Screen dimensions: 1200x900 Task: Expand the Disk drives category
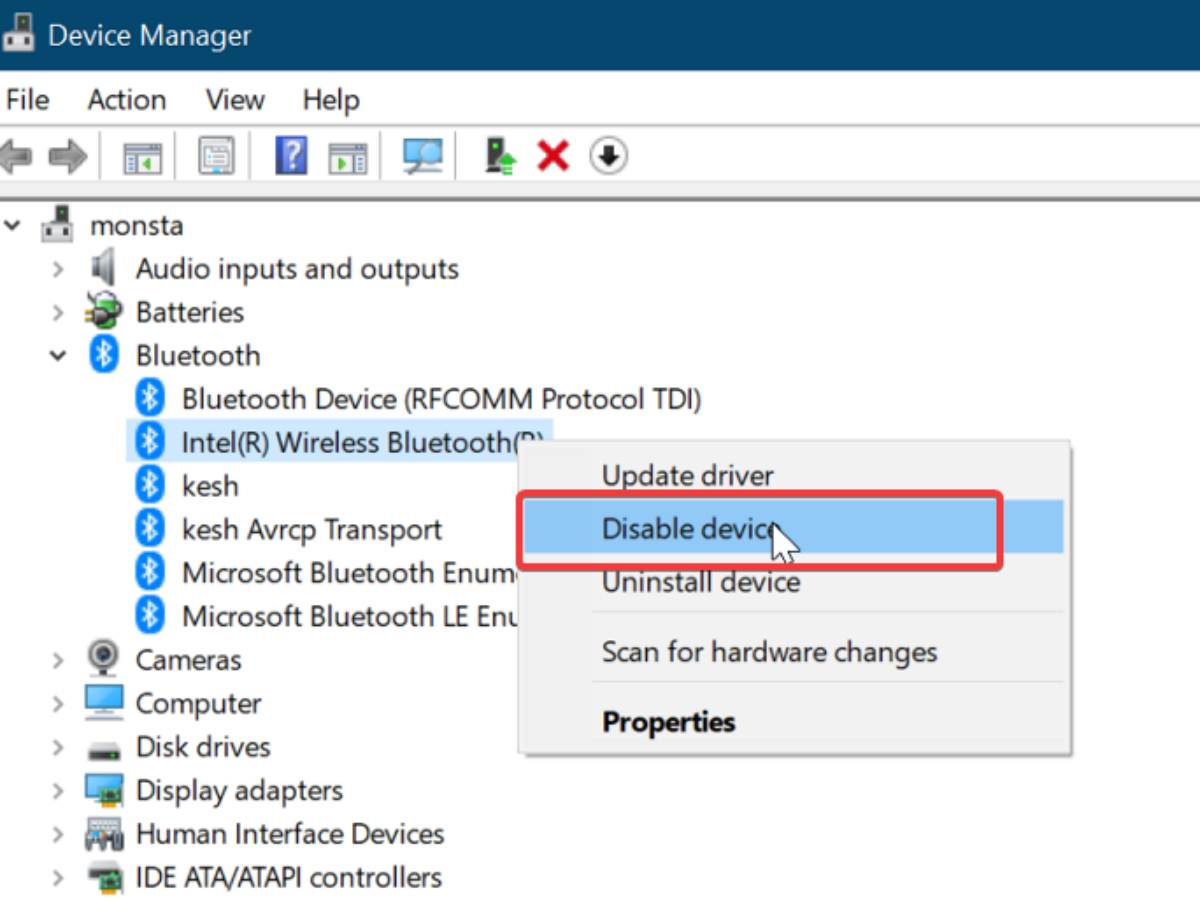click(x=58, y=747)
